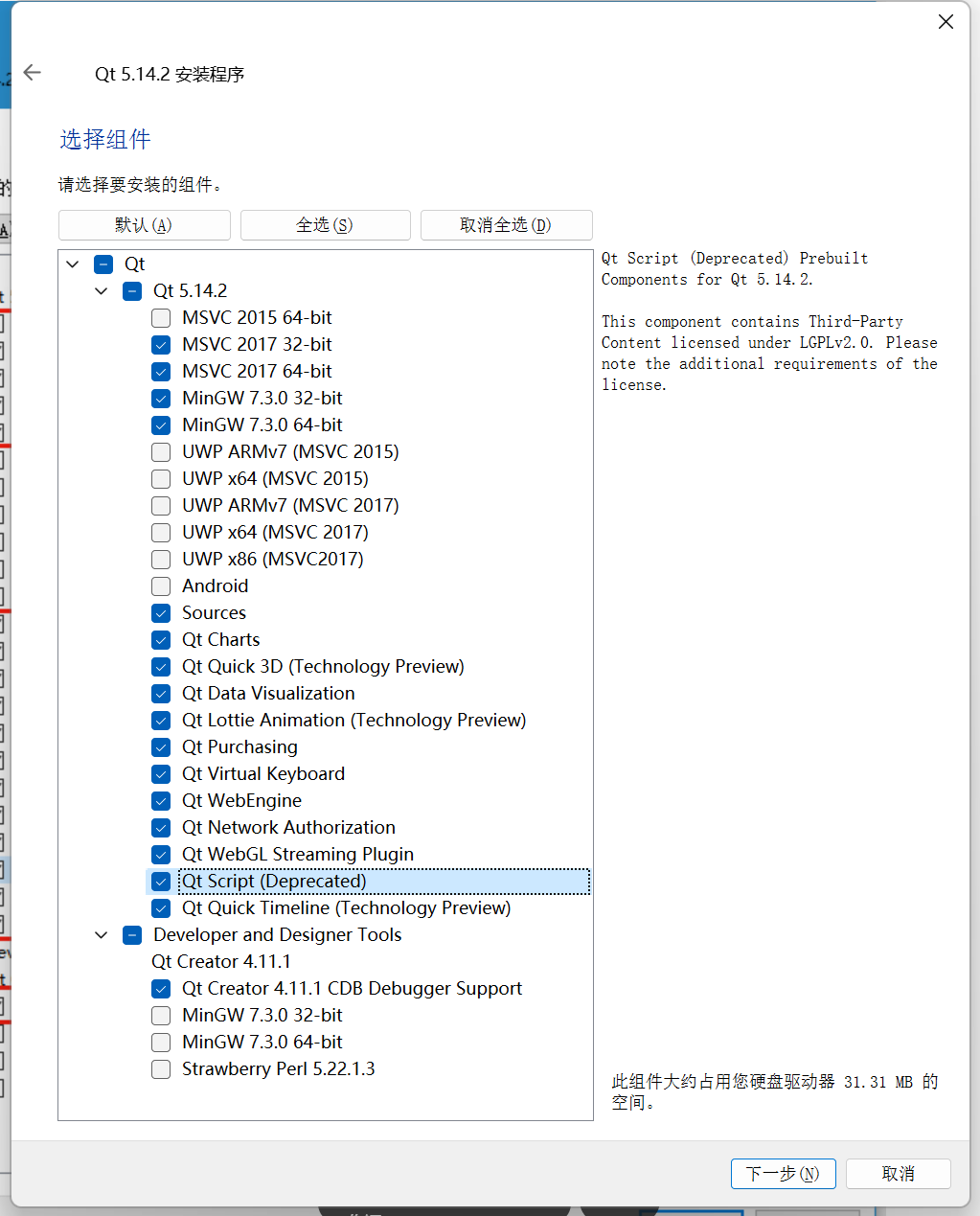Click the 默认(A) default button

145,225
